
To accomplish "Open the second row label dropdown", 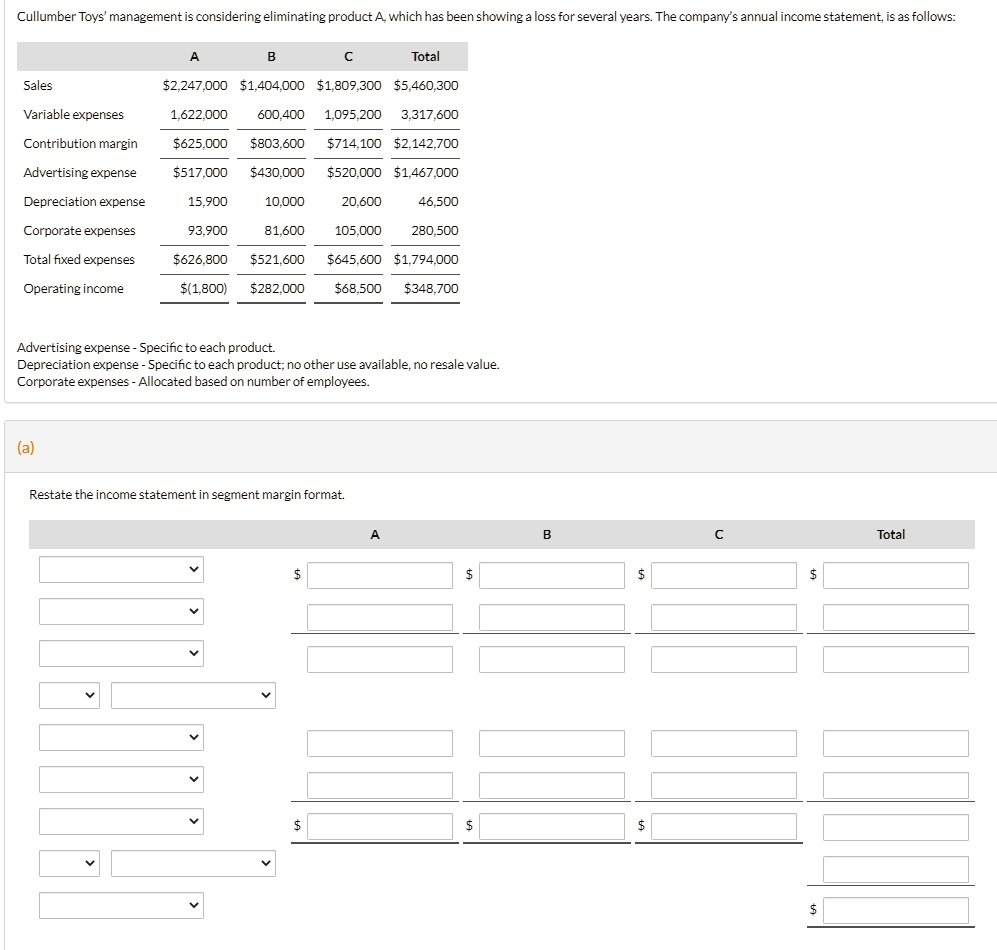I will click(x=121, y=611).
